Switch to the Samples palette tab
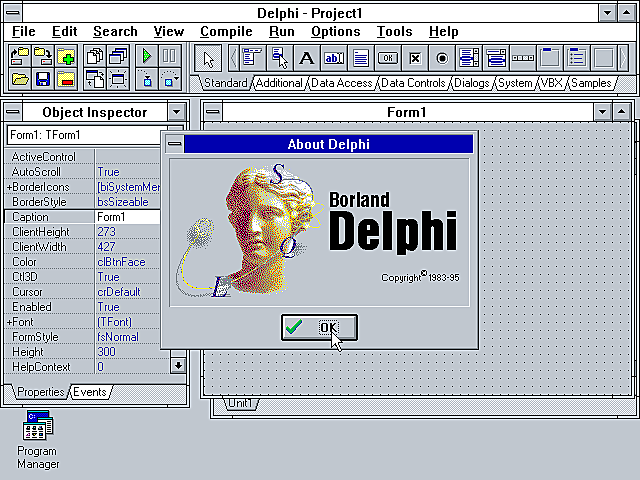Screen dimensions: 640x480 pyautogui.click(x=591, y=83)
